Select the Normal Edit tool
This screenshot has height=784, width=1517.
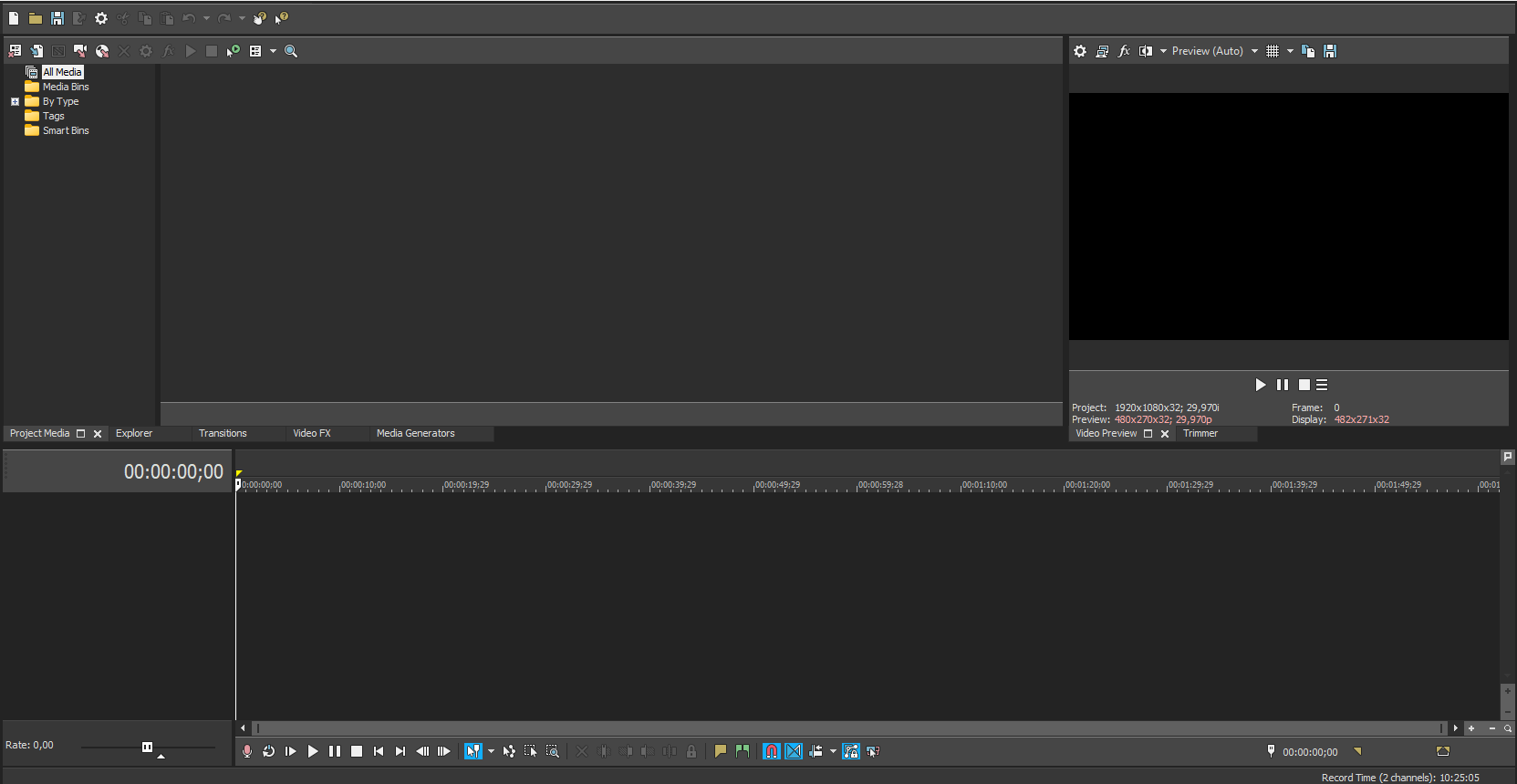click(x=473, y=751)
